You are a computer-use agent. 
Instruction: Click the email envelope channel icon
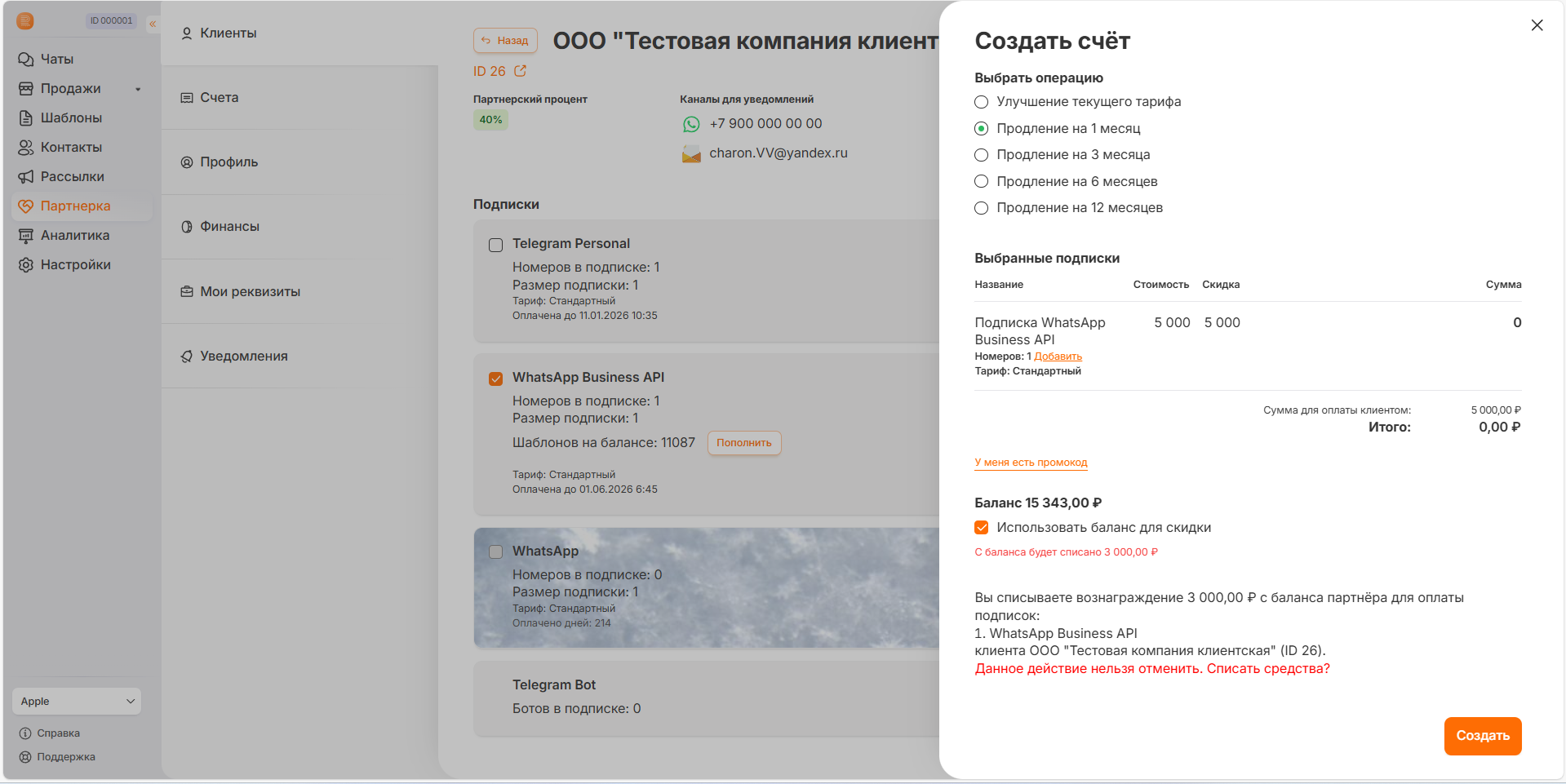click(x=691, y=153)
